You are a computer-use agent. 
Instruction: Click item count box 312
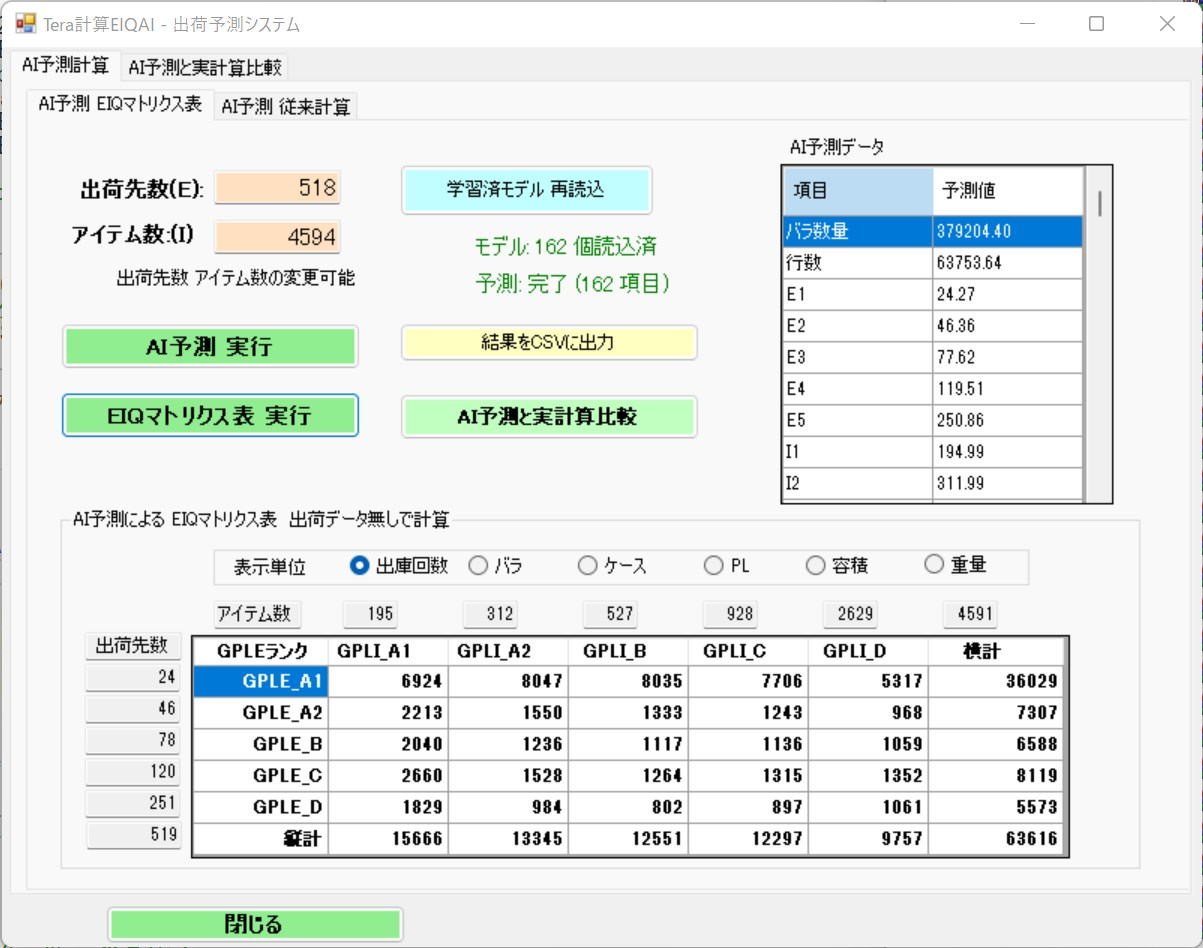[x=491, y=614]
